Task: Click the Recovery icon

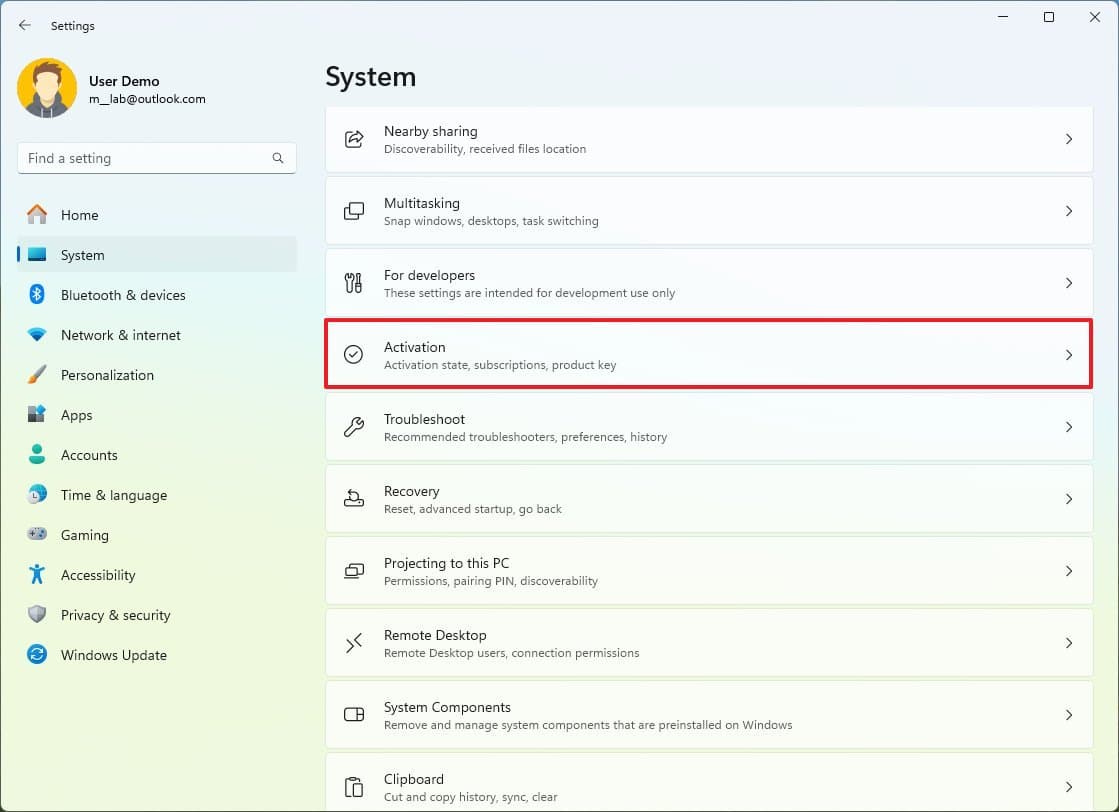Action: pyautogui.click(x=354, y=499)
